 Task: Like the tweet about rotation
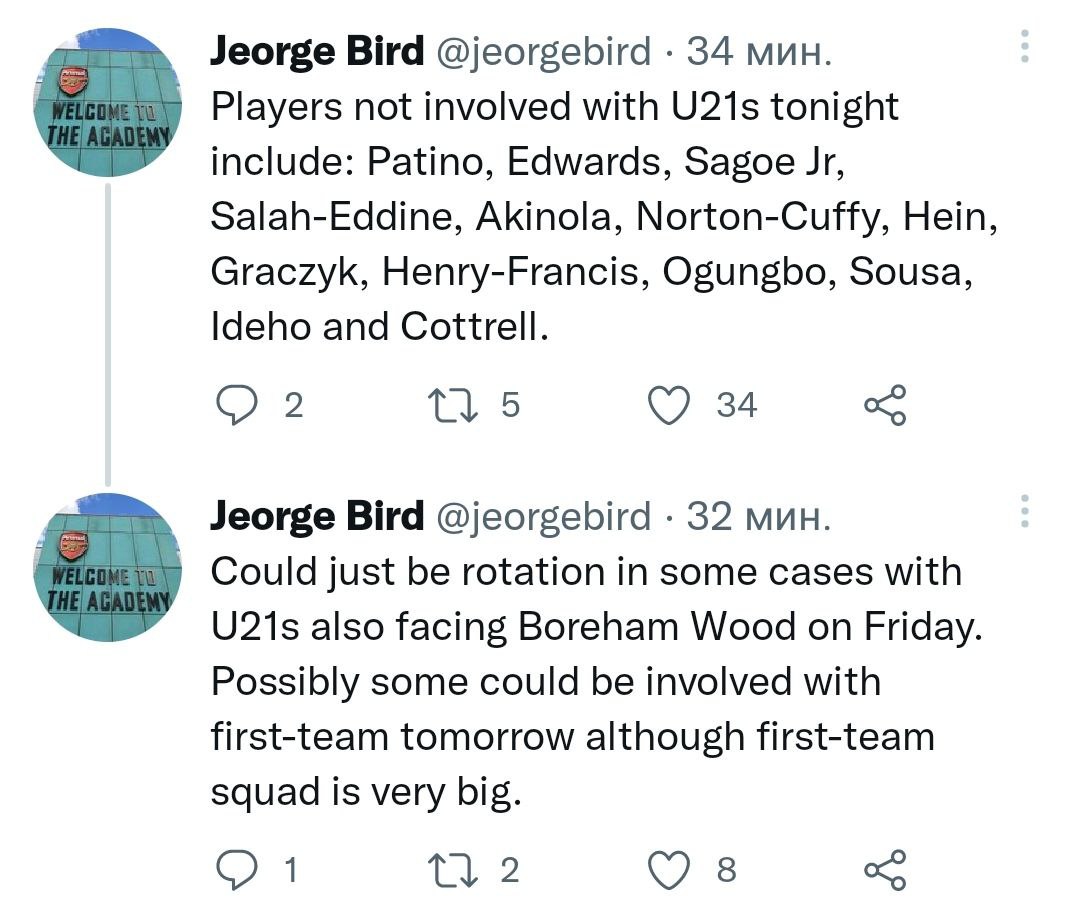667,870
